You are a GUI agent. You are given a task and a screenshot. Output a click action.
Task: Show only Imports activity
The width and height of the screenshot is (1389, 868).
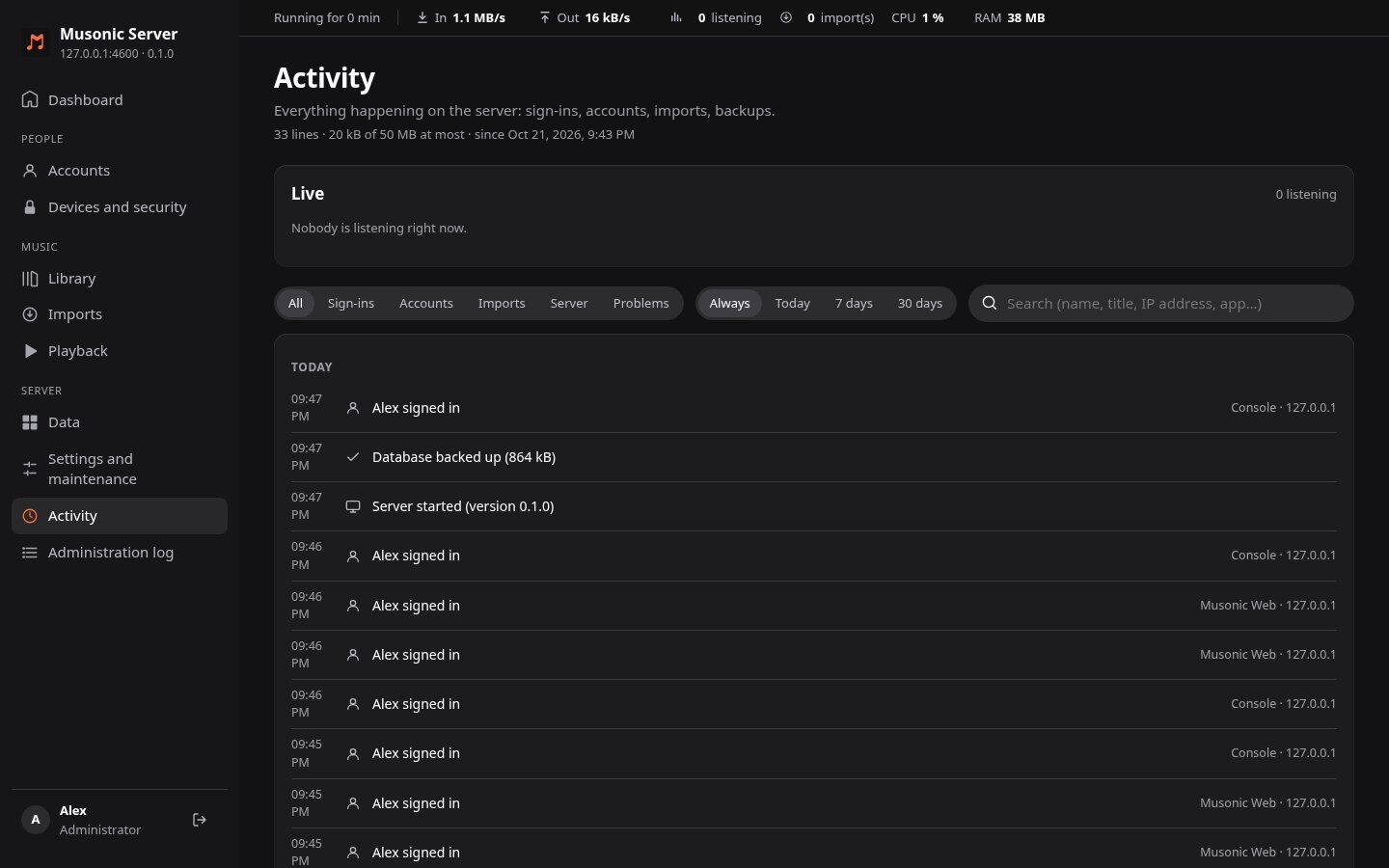[x=502, y=303]
